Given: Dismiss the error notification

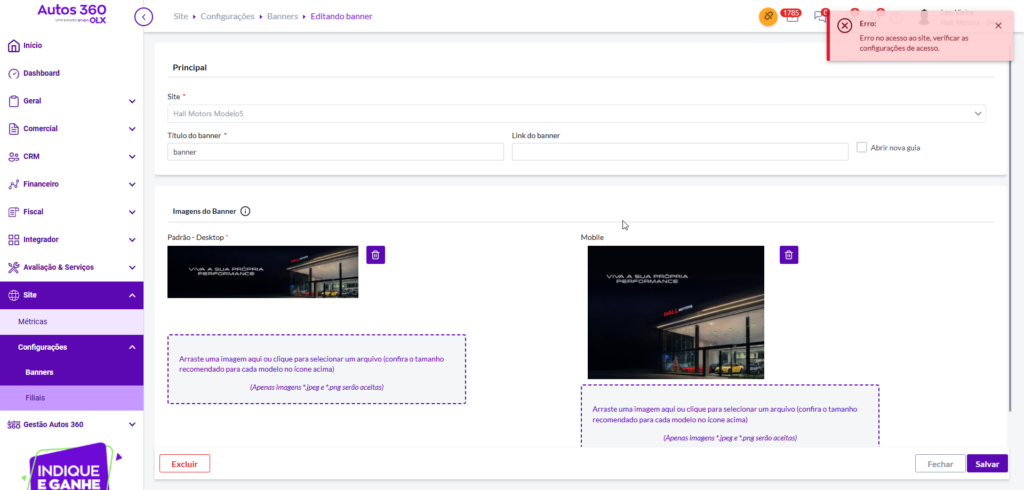Looking at the screenshot, I should (998, 26).
